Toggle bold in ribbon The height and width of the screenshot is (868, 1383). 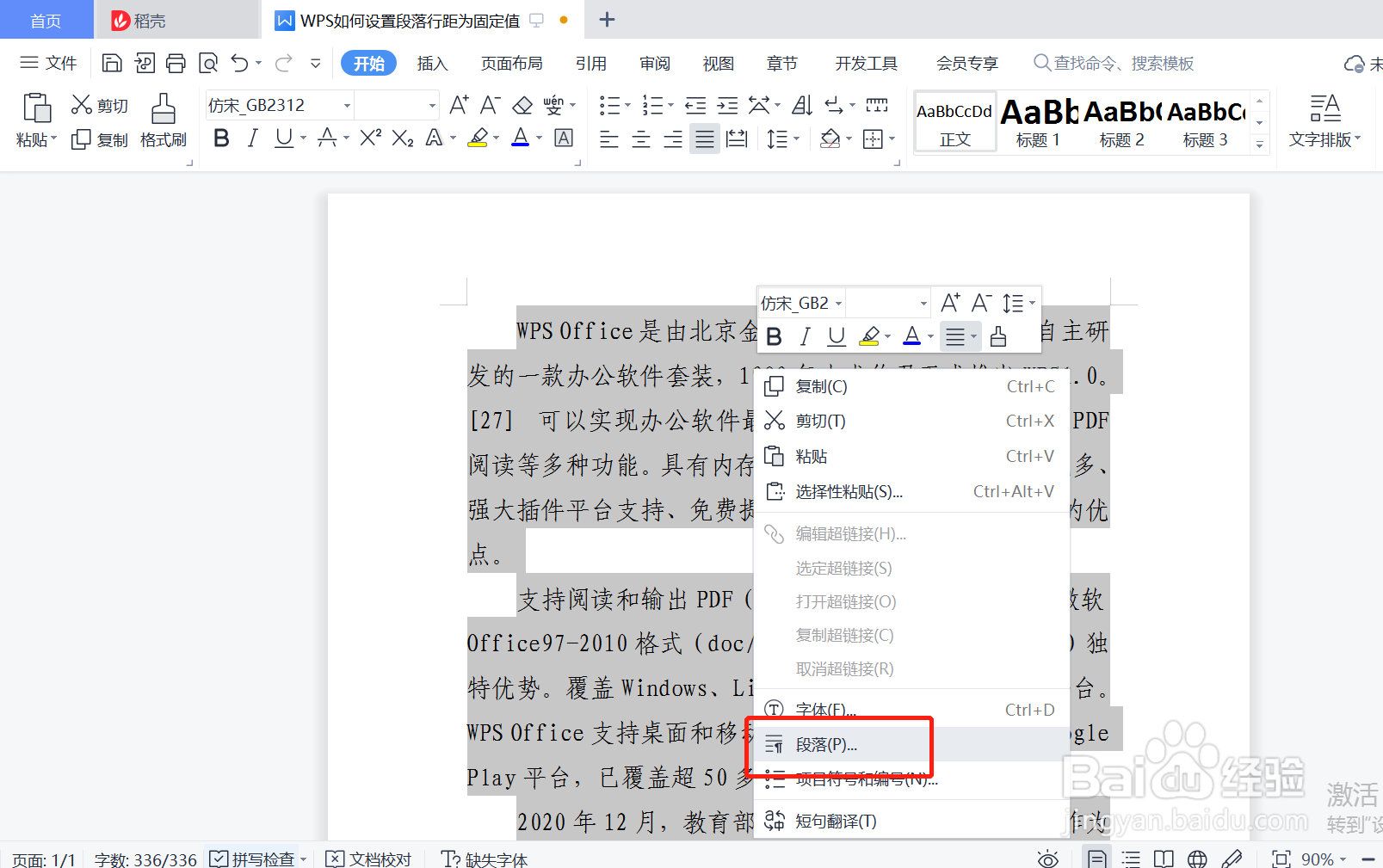point(221,138)
